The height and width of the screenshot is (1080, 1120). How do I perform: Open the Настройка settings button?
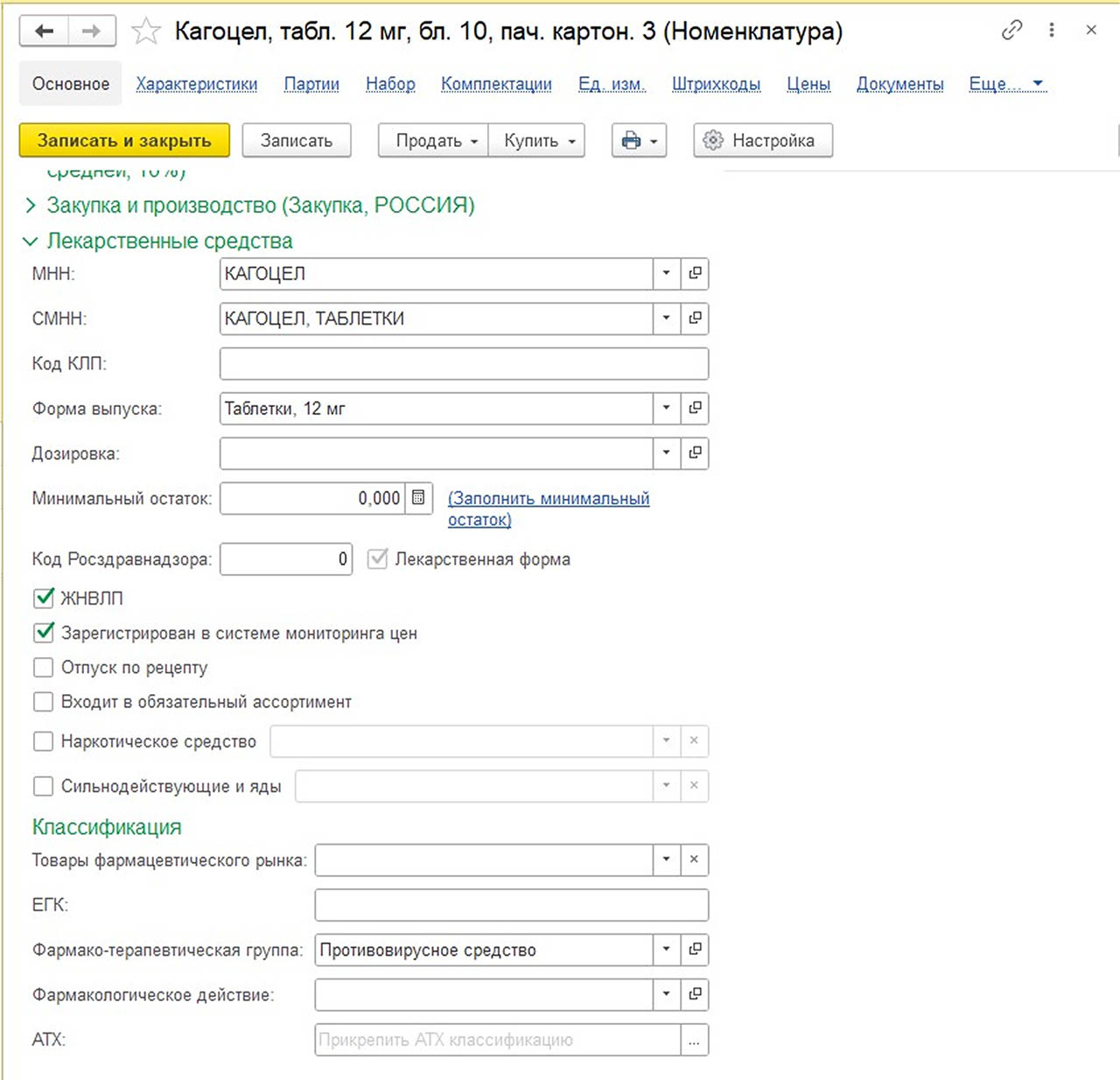click(763, 140)
